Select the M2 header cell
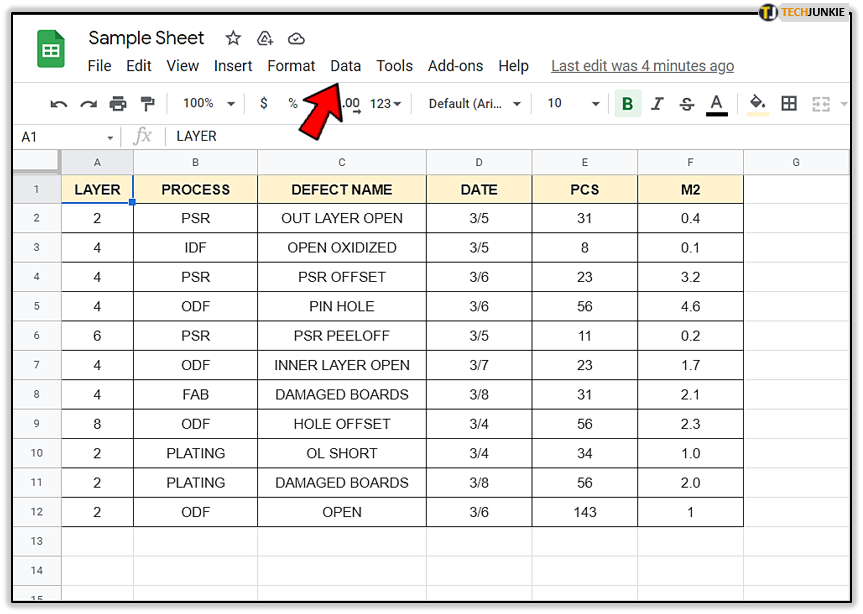The width and height of the screenshot is (863, 614). (x=690, y=190)
